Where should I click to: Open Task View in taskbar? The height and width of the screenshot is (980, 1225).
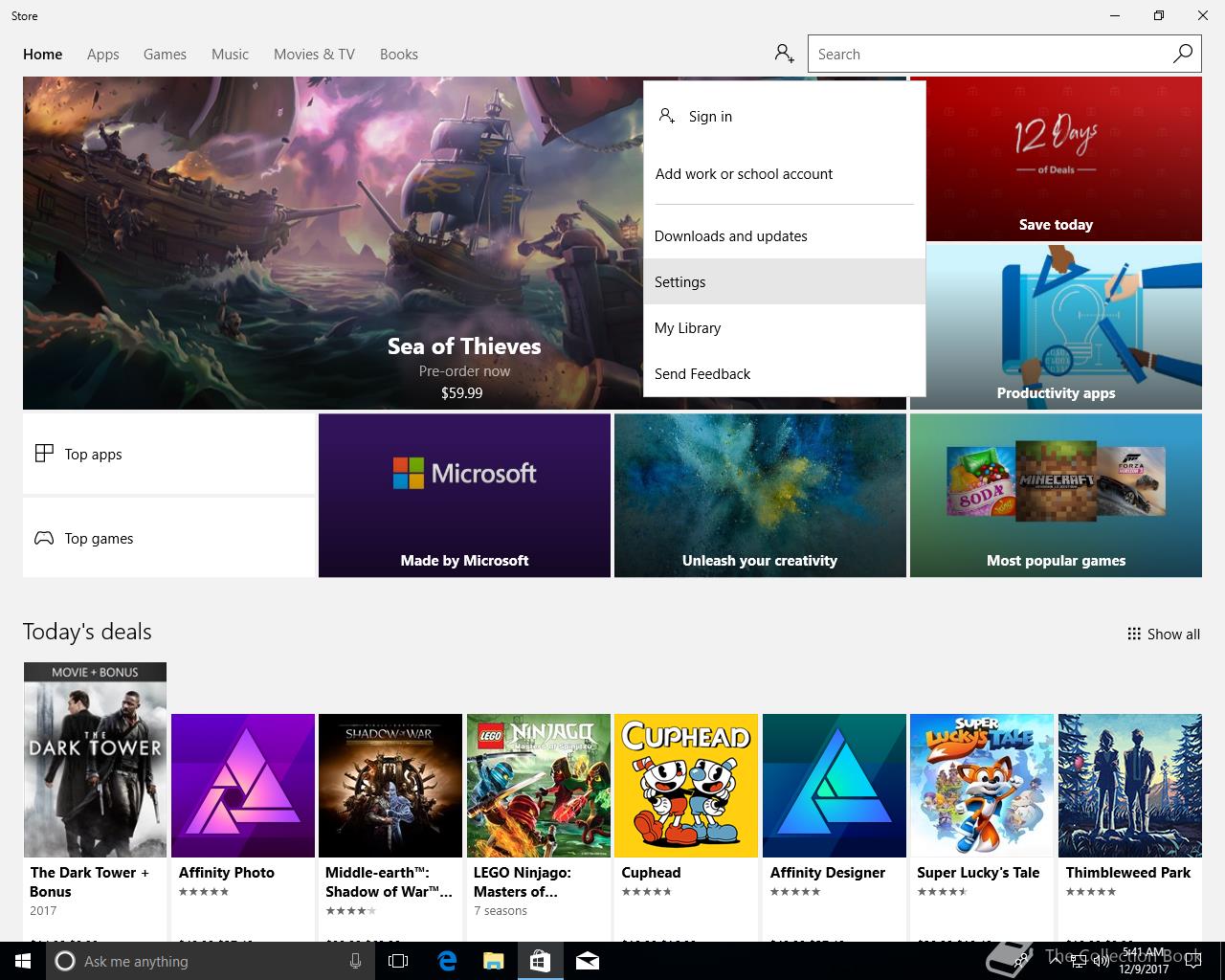point(398,961)
